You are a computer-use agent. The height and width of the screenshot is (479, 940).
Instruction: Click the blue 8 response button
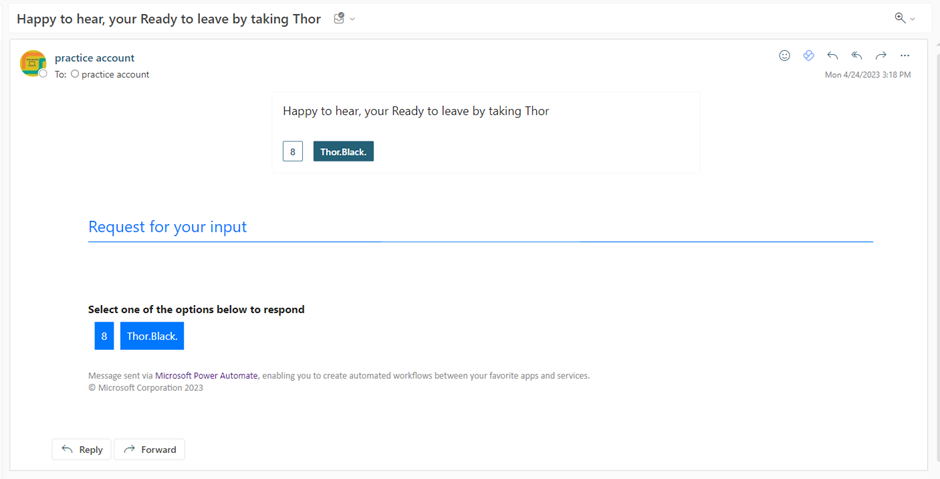click(104, 336)
